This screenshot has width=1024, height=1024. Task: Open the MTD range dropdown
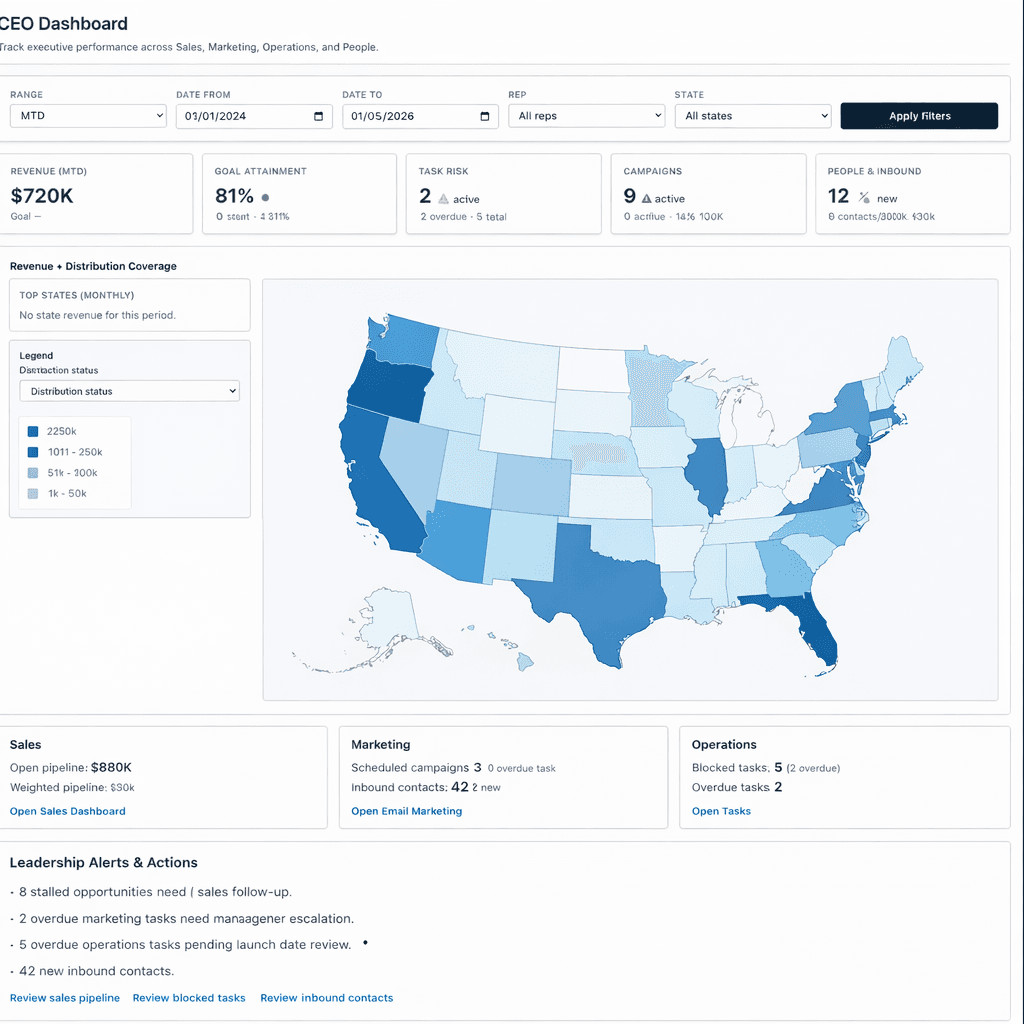pos(87,115)
